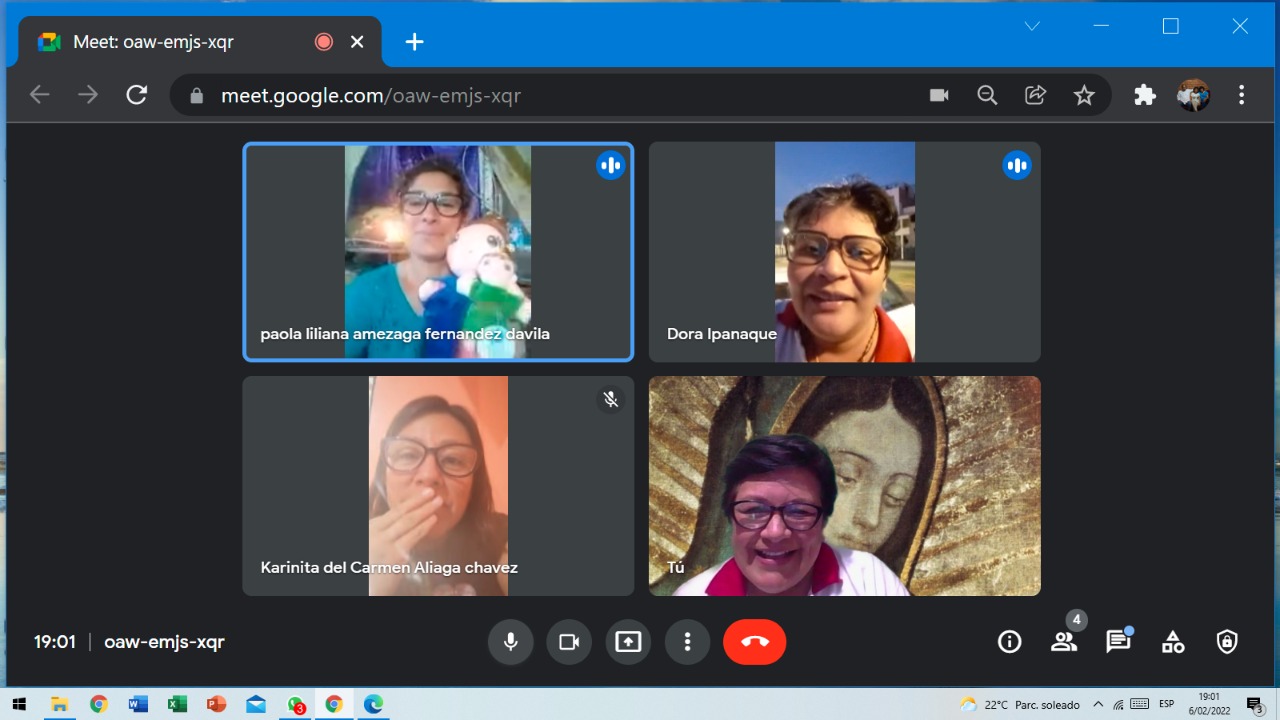The height and width of the screenshot is (720, 1280).
Task: Click the oaw-emjs-xqr meeting code text
Action: pos(164,642)
